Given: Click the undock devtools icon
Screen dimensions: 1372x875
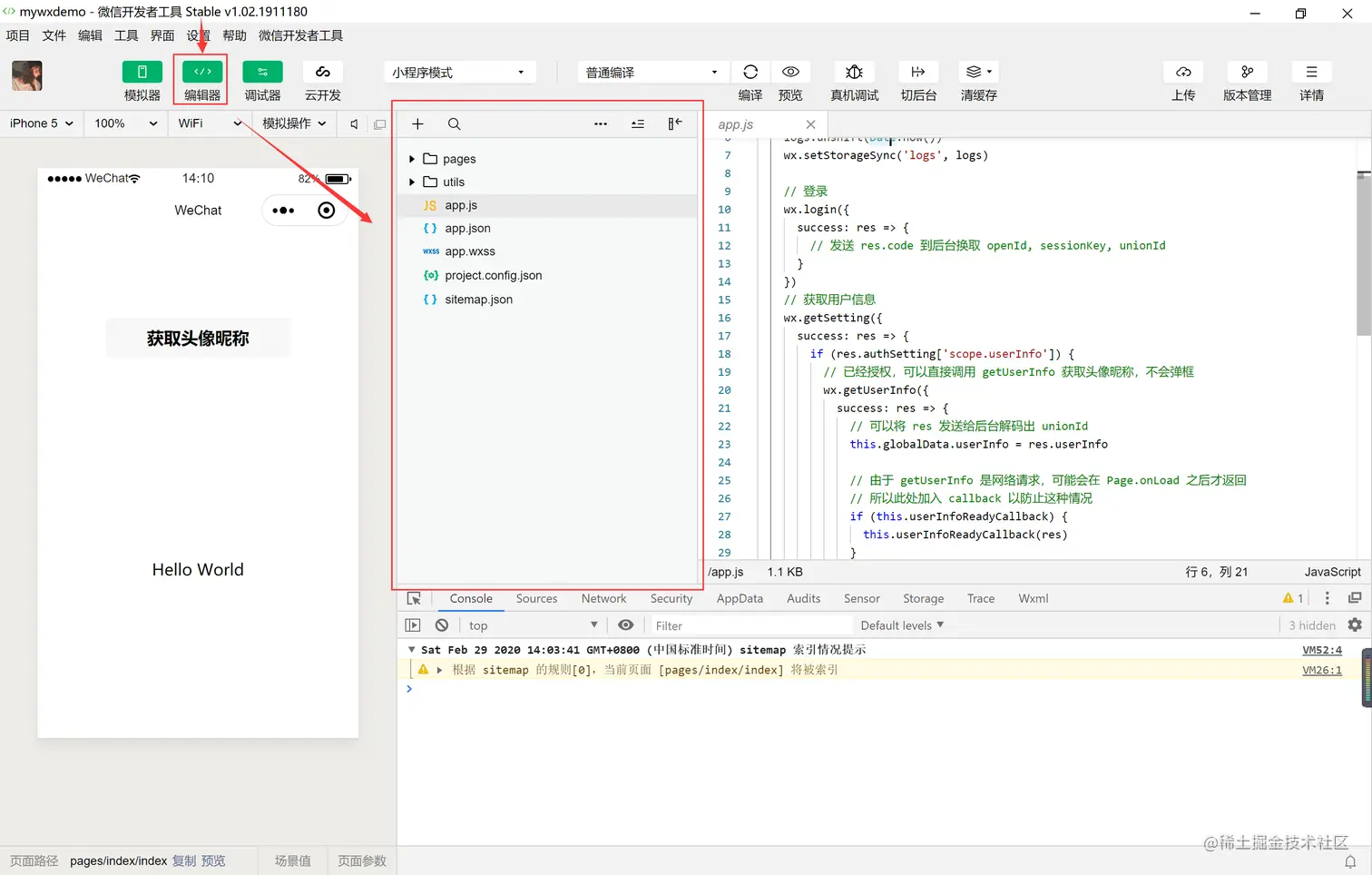Looking at the screenshot, I should pos(1355,598).
